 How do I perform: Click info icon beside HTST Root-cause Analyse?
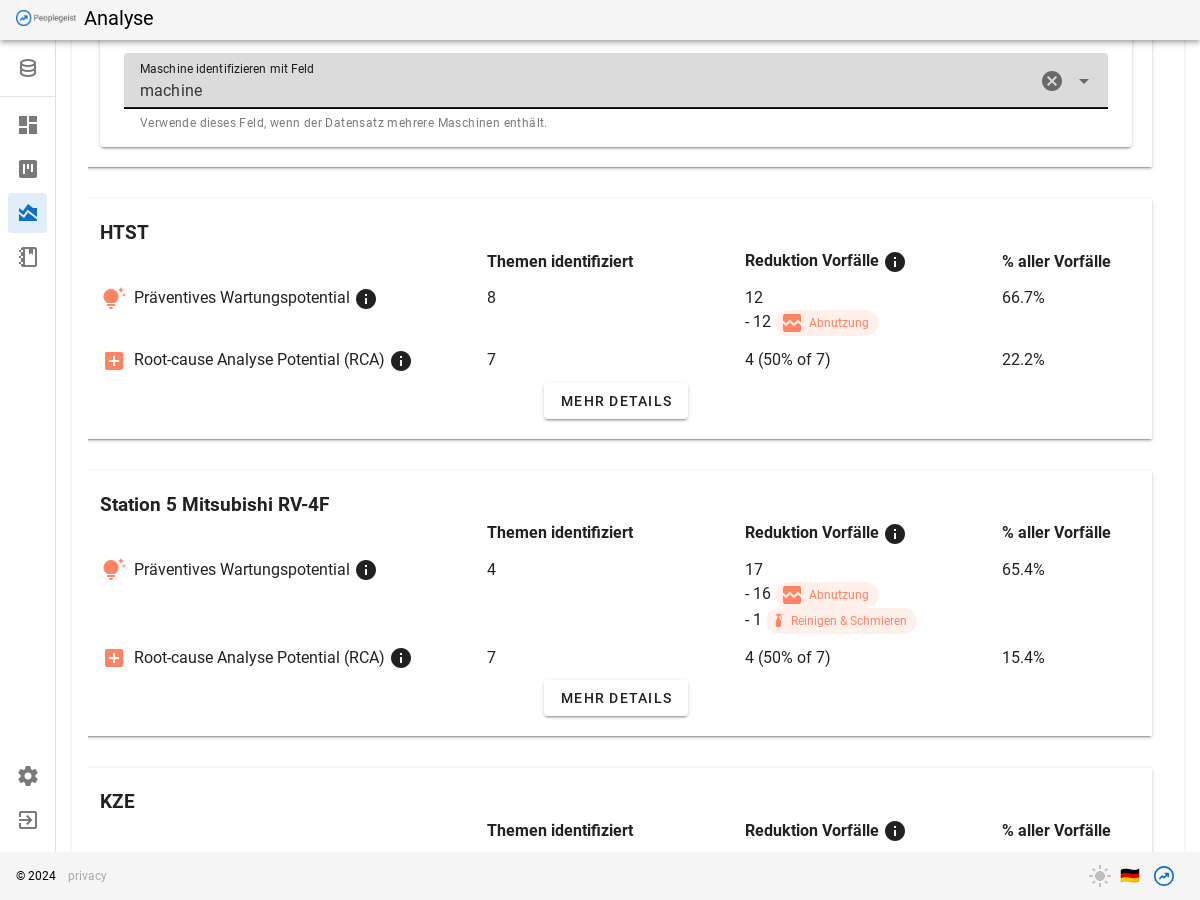pos(401,361)
